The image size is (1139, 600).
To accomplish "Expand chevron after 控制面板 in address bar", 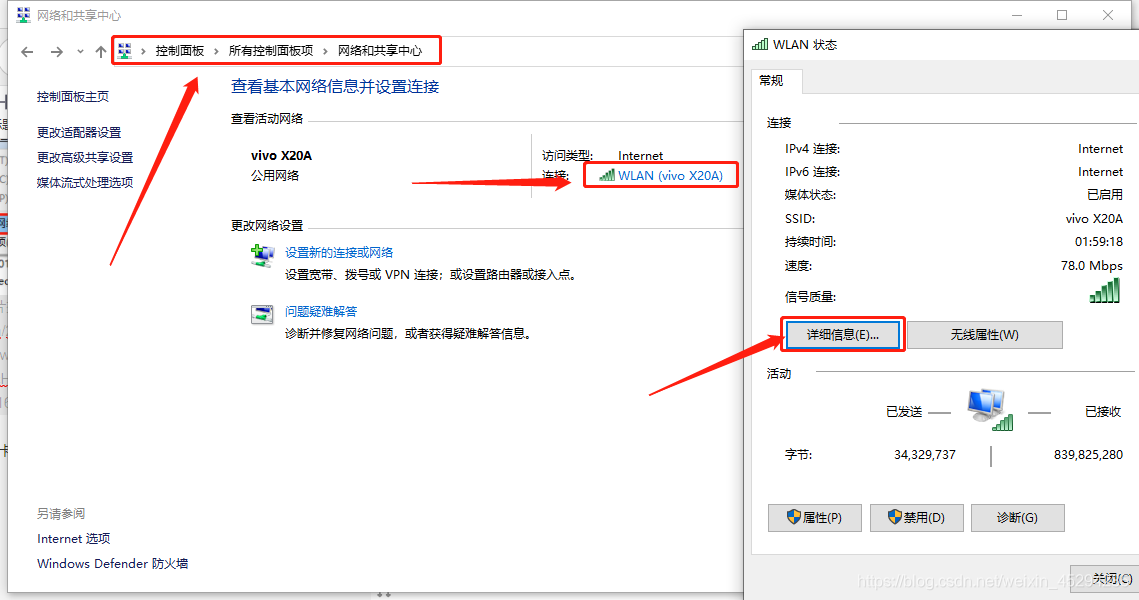I will pyautogui.click(x=216, y=51).
